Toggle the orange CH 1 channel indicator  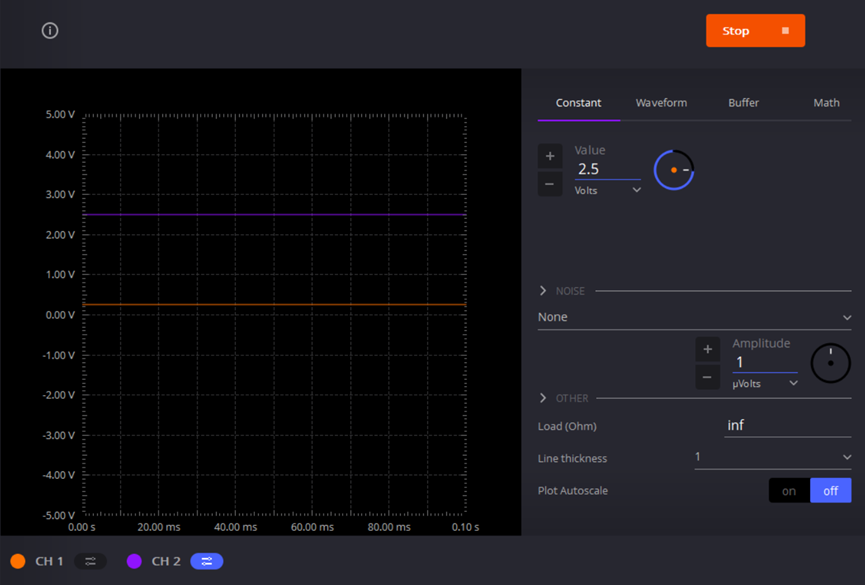click(18, 561)
